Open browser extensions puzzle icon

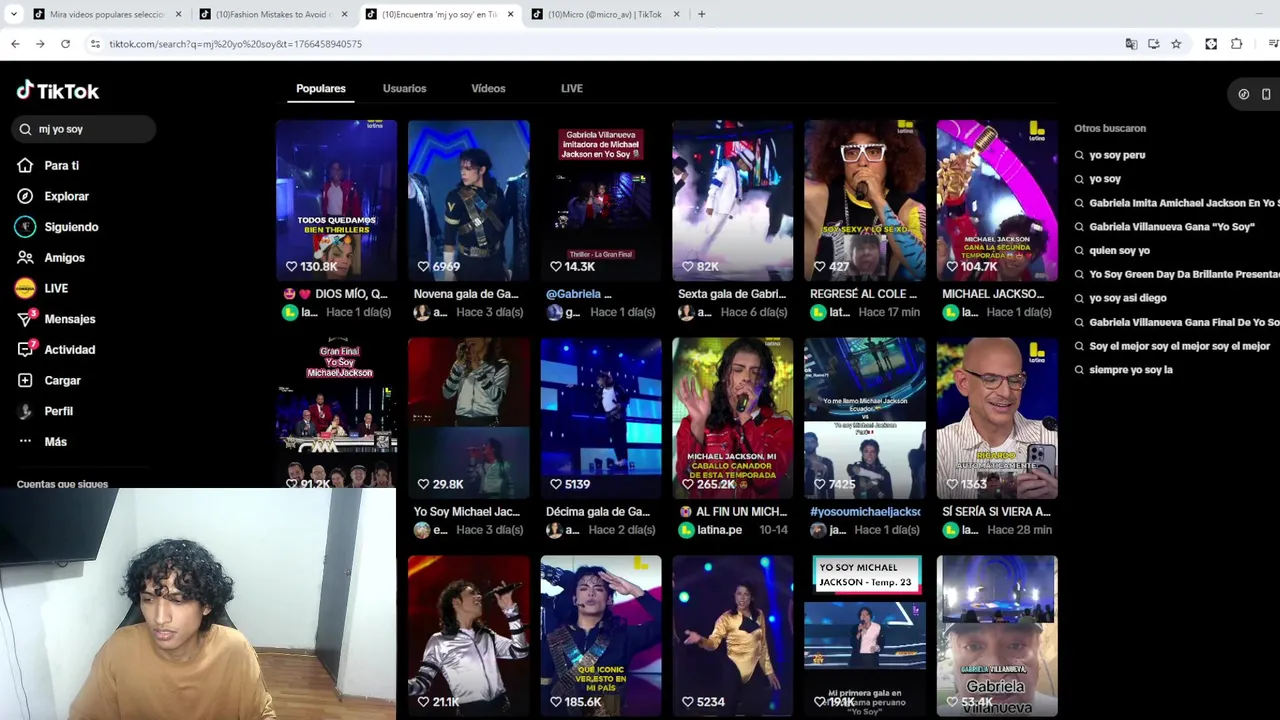click(1237, 44)
